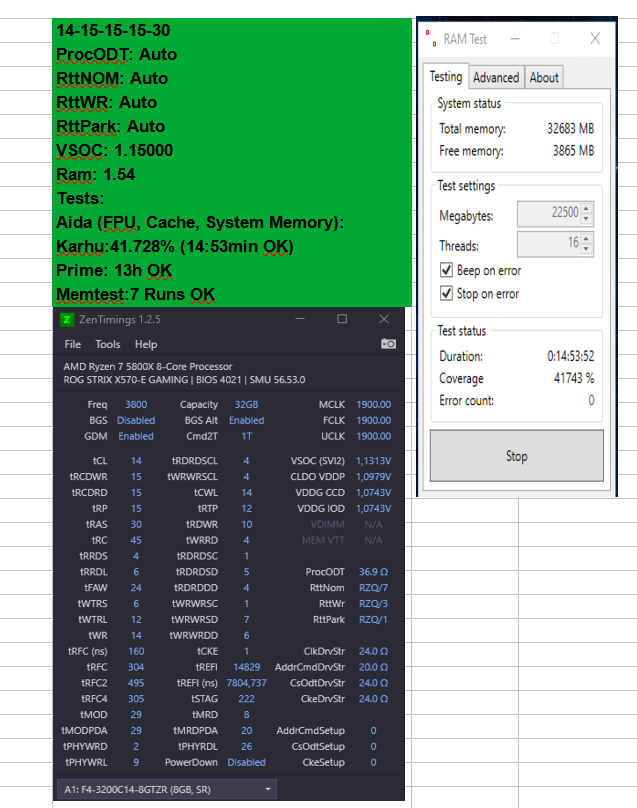Click the RAM Test title bar icon
637x808 pixels.
tap(431, 39)
